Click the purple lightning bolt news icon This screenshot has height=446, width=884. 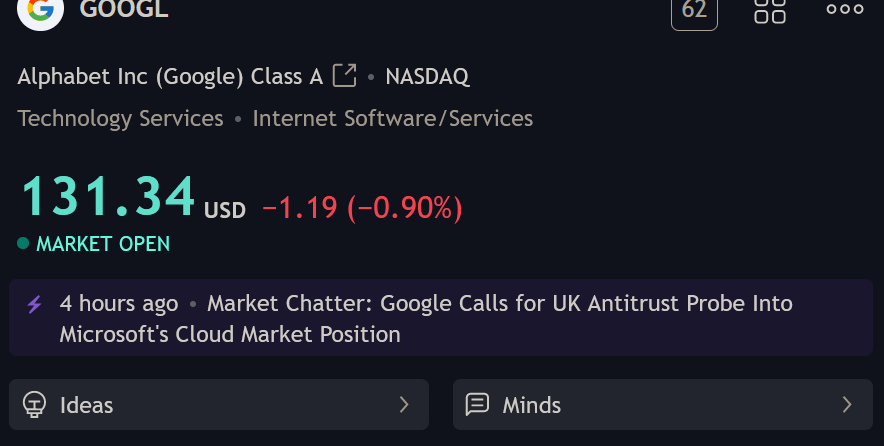[34, 304]
